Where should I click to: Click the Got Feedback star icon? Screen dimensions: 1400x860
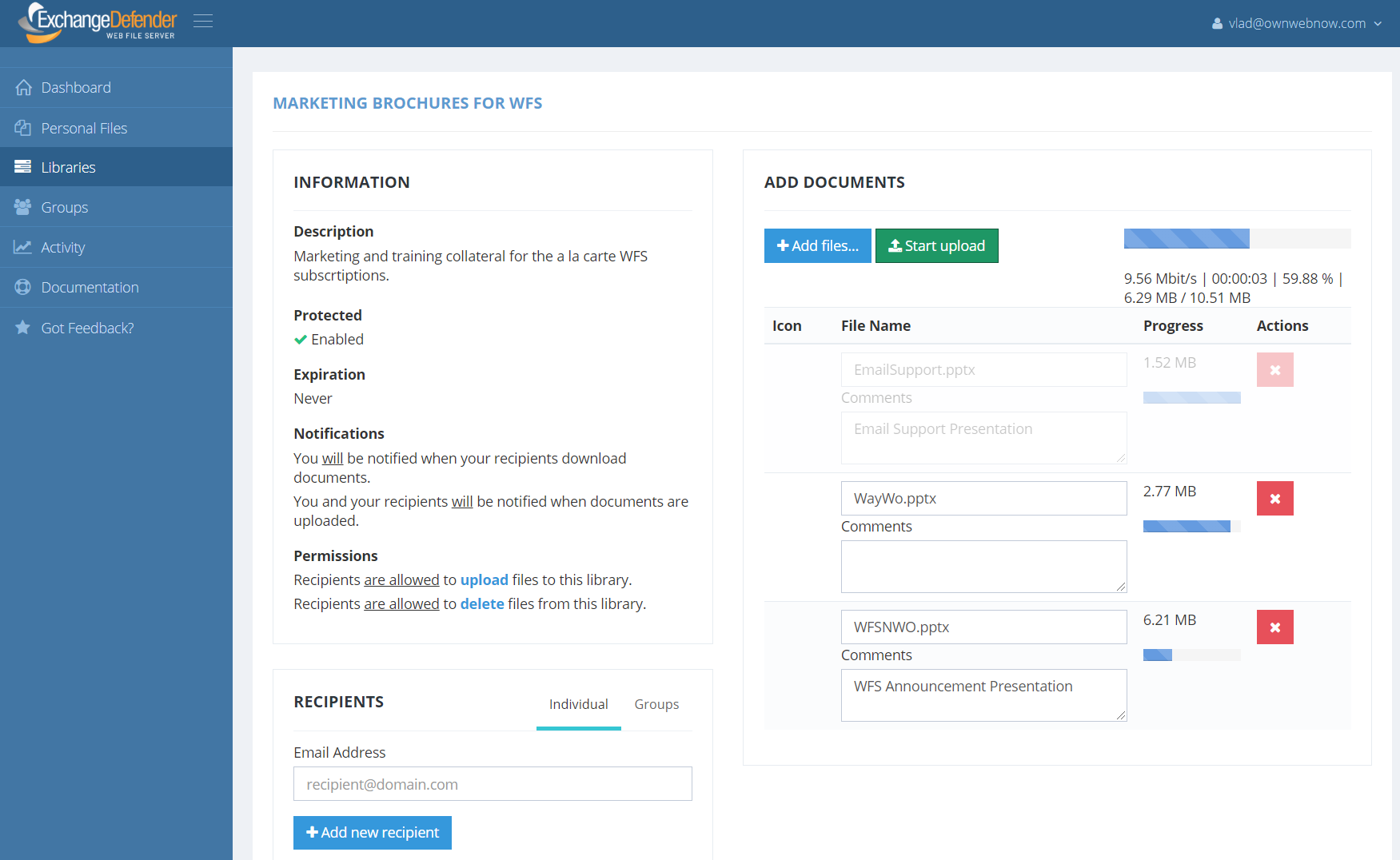coord(23,328)
